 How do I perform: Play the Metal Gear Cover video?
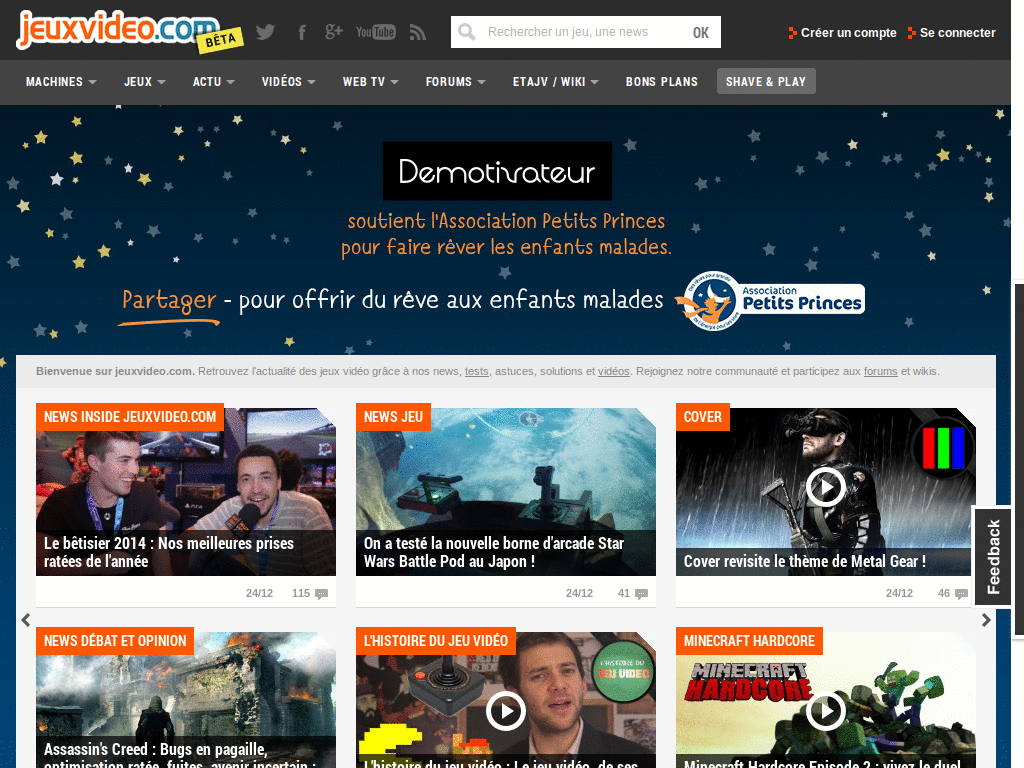825,487
